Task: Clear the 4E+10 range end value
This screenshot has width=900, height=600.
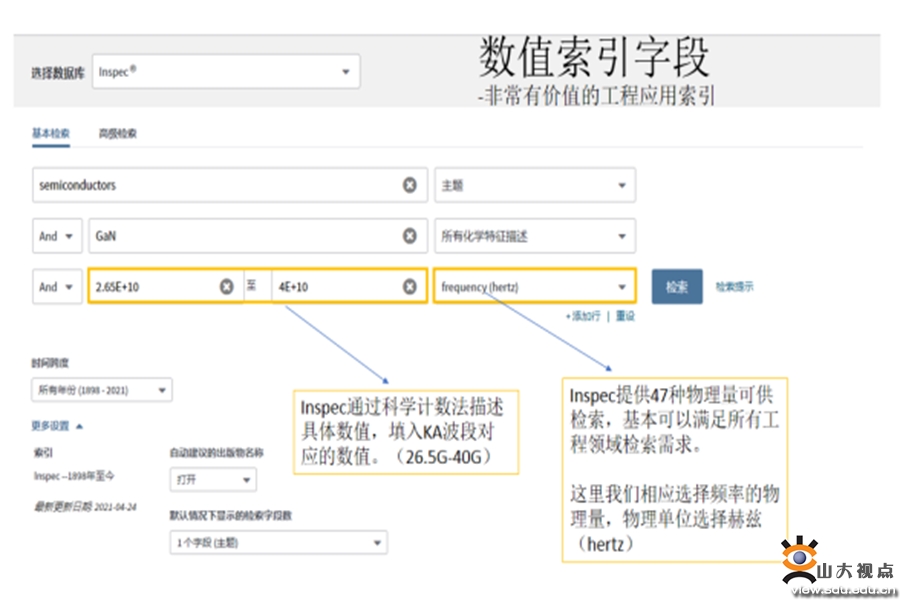Action: pyautogui.click(x=409, y=286)
